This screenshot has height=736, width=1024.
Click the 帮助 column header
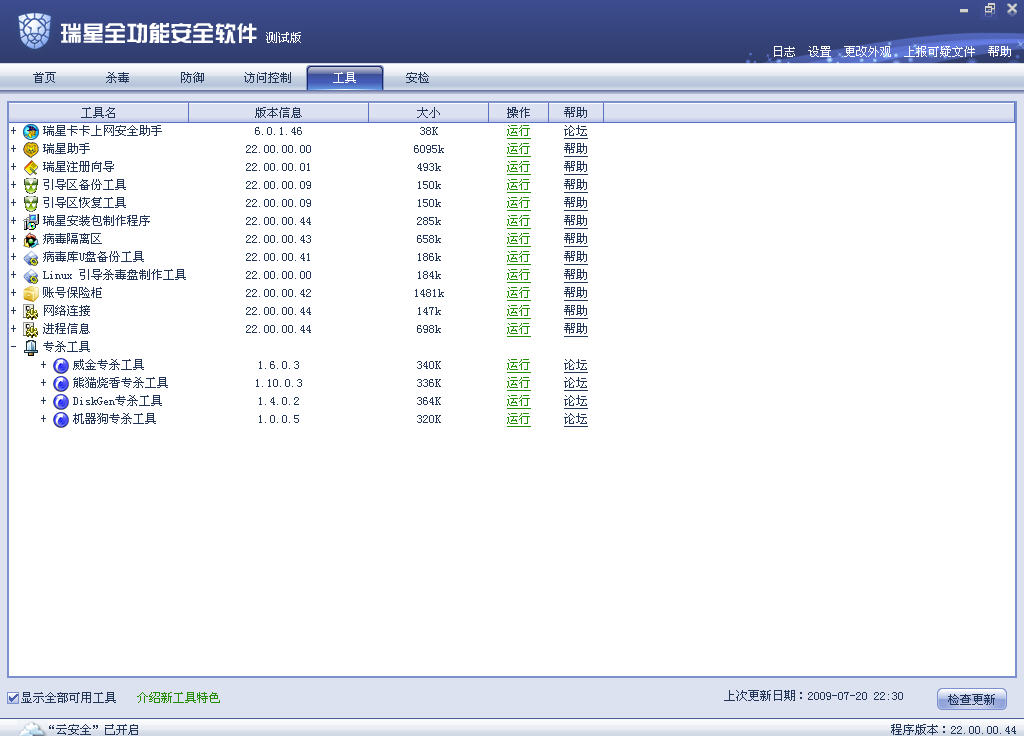coord(575,112)
